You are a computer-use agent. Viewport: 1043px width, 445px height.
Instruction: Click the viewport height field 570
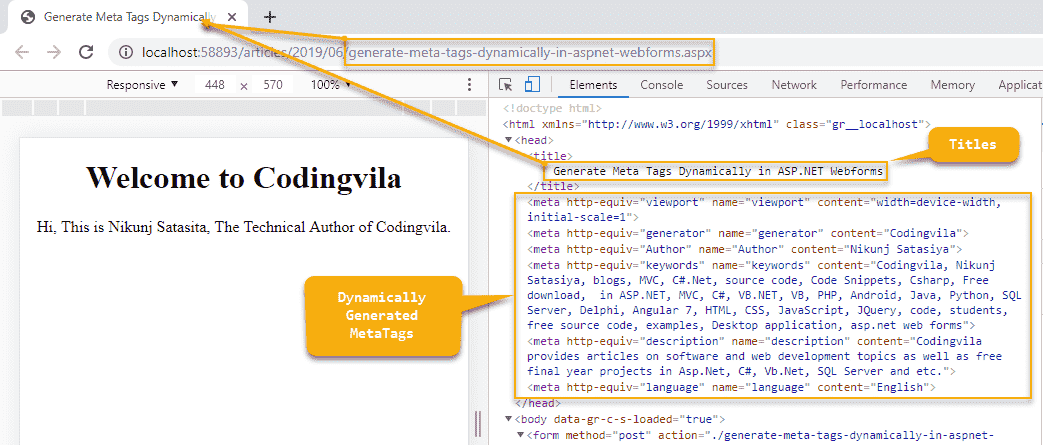(x=273, y=85)
